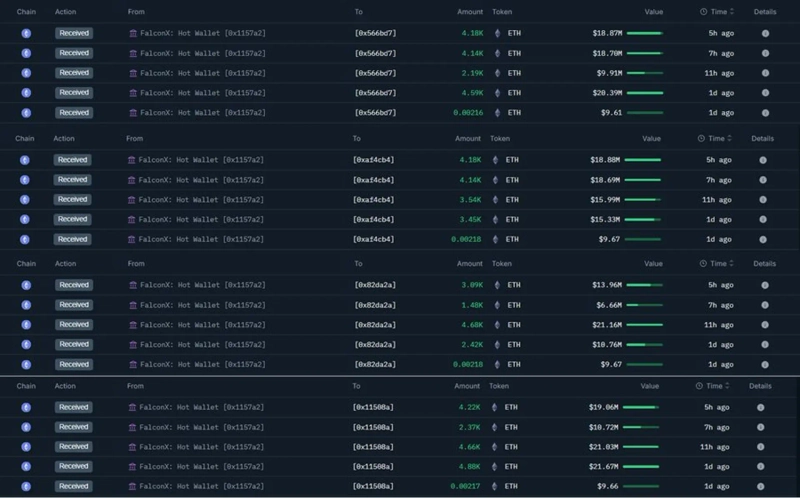This screenshot has width=800, height=498.
Task: Open details icon for the $15.99M transfer
Action: coord(763,200)
